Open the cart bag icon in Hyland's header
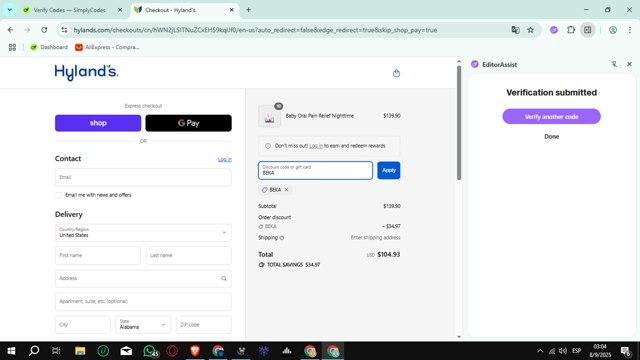This screenshot has width=640, height=360. tap(396, 73)
